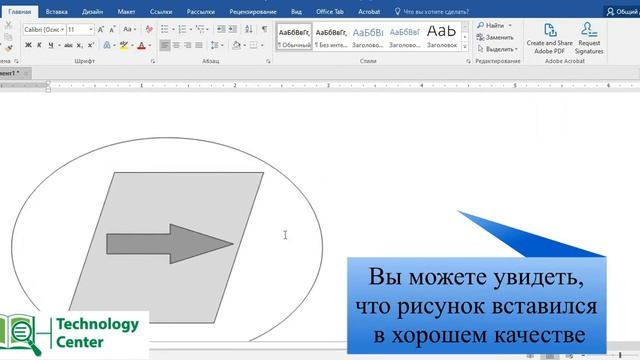This screenshot has width=640, height=360.
Task: Open the Calibri font name dropdown
Action: coord(62,29)
